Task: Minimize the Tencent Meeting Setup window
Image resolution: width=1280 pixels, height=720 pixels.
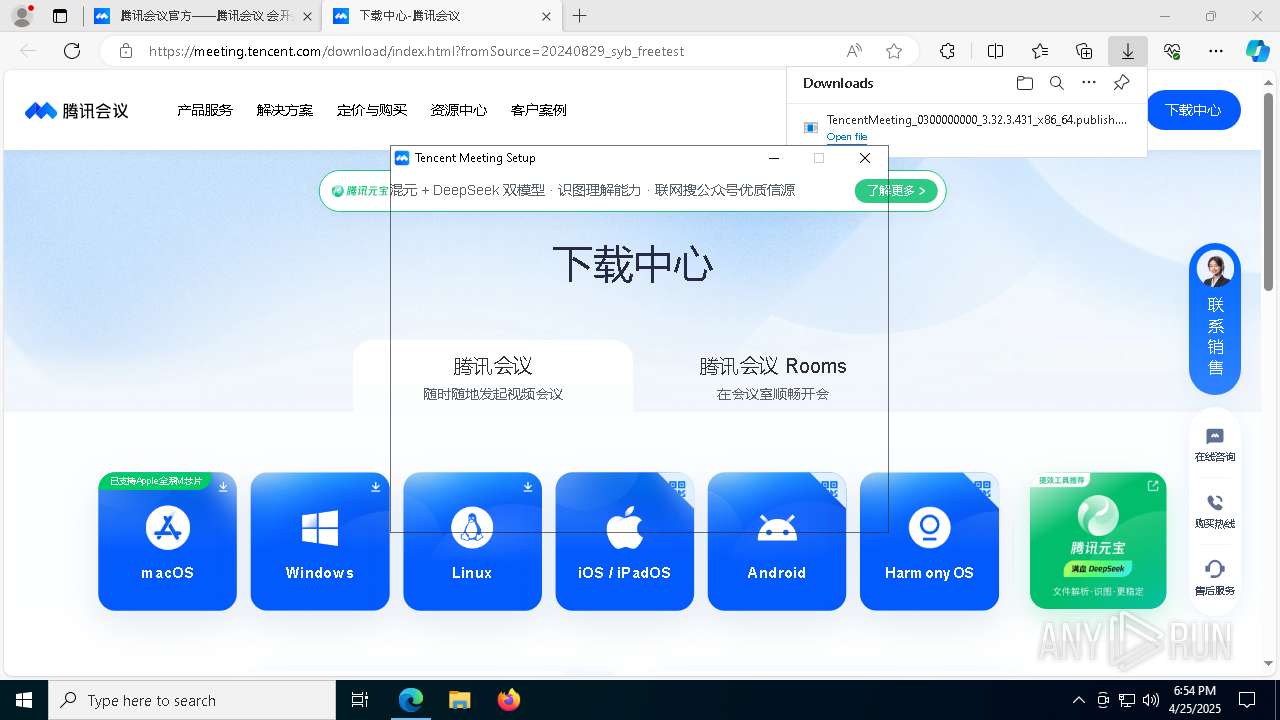Action: [x=773, y=158]
